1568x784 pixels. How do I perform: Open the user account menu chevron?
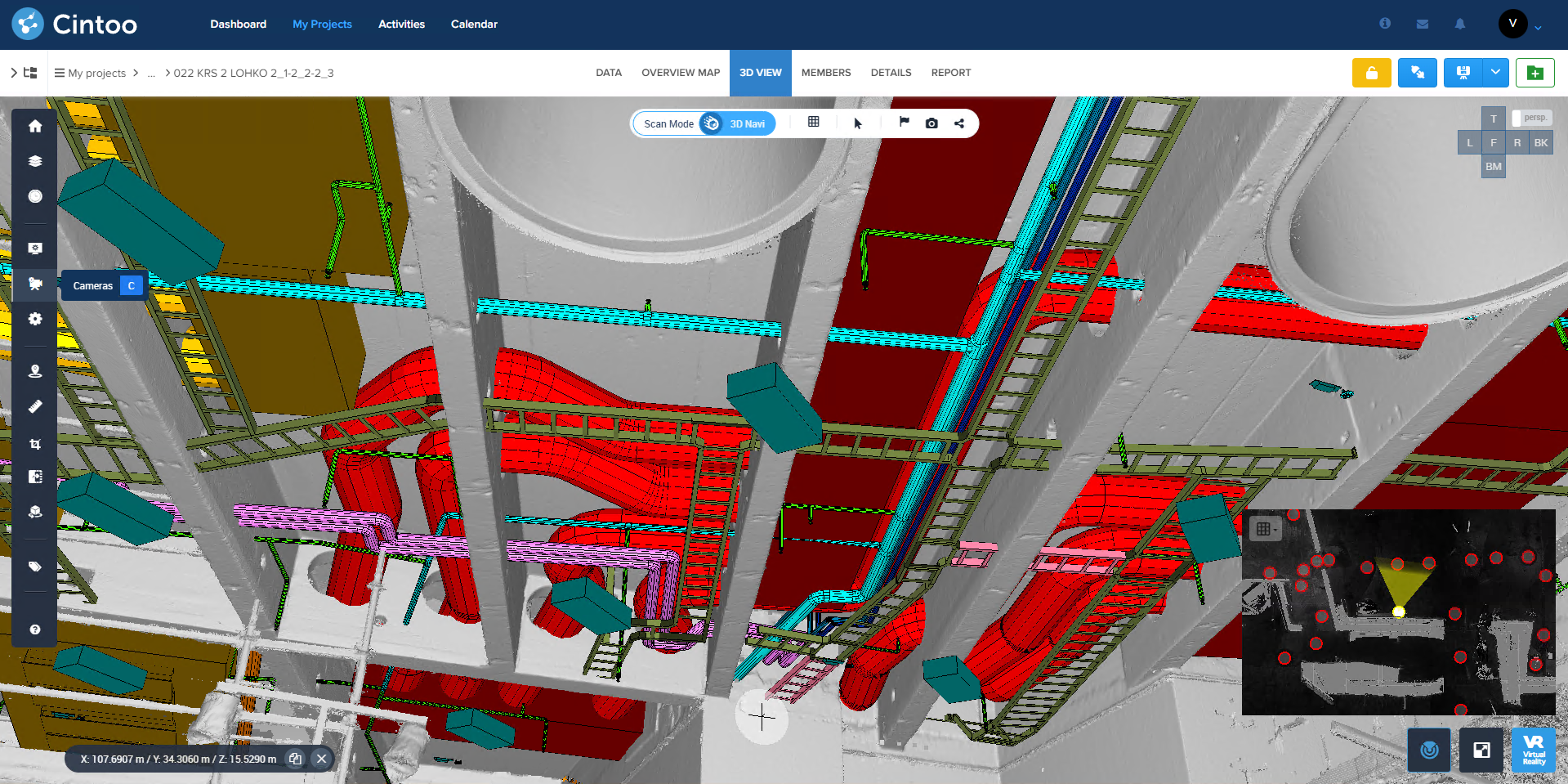click(1538, 28)
